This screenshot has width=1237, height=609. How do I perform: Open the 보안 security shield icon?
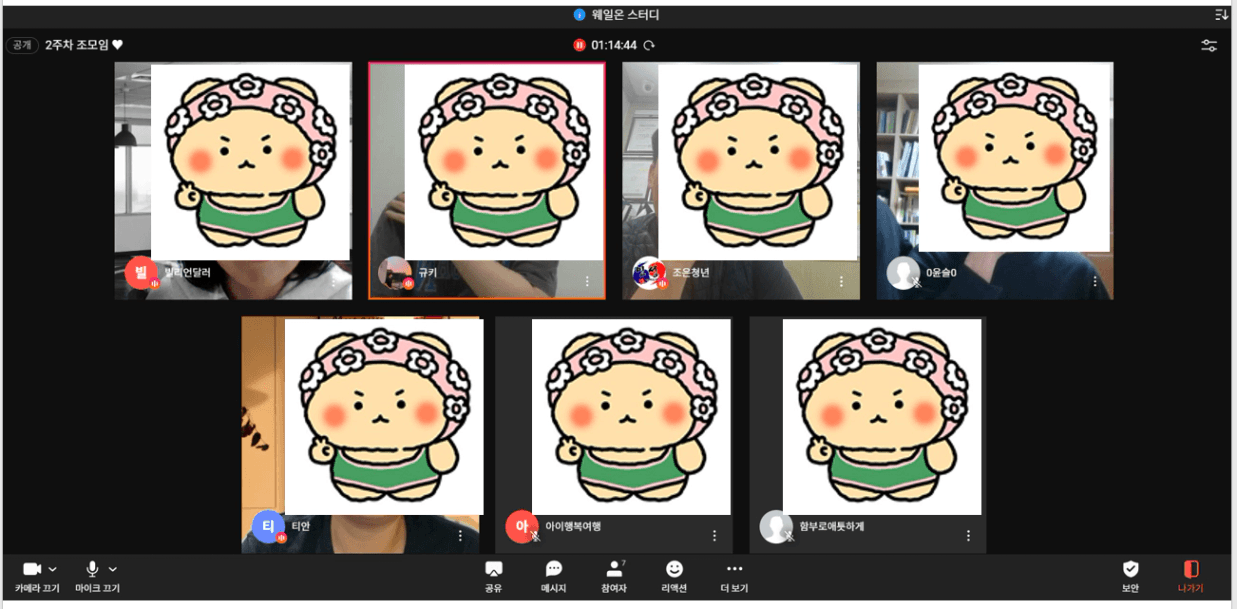(x=1130, y=569)
